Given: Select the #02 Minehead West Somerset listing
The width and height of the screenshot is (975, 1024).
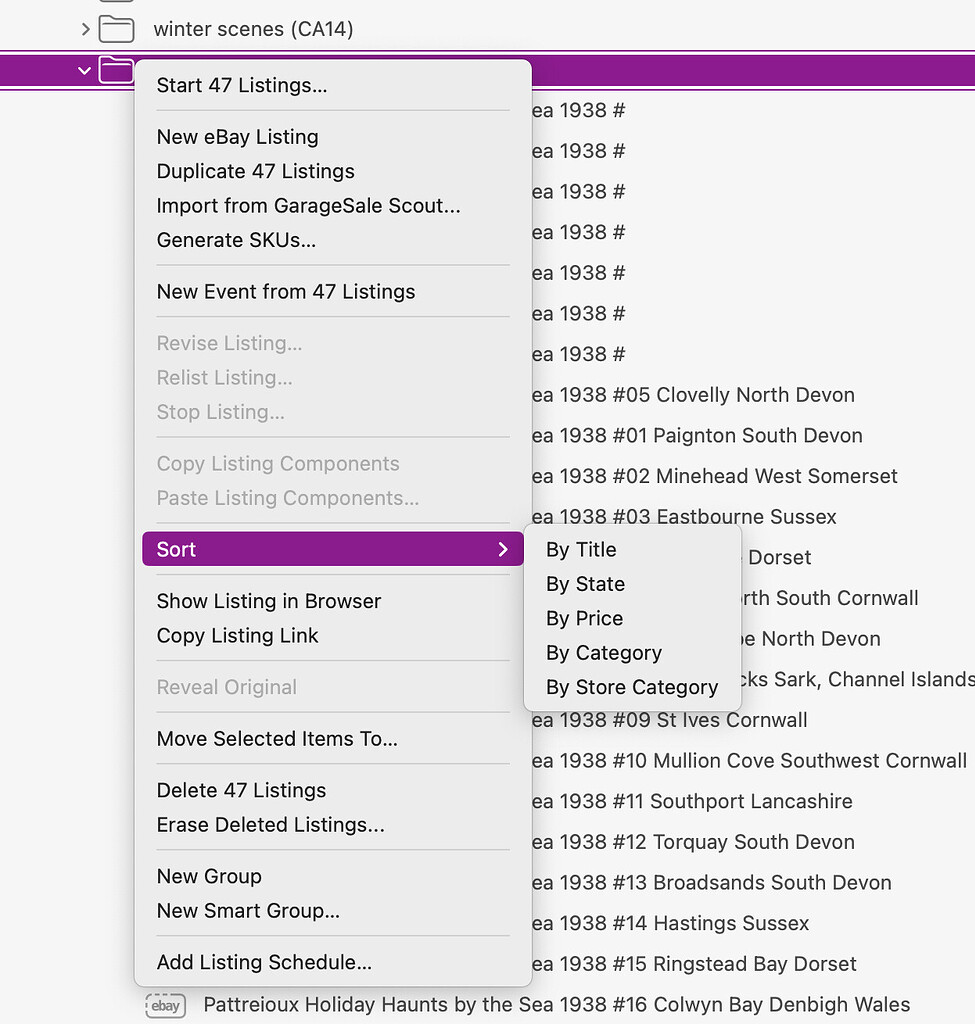Looking at the screenshot, I should pos(714,476).
